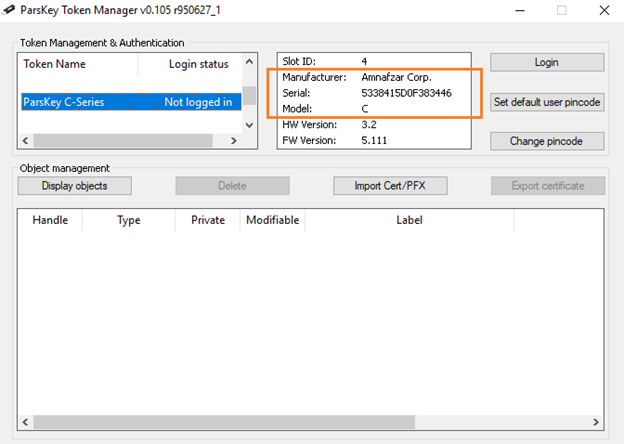Click the token list scroll right arrow
This screenshot has height=444, width=624.
tap(234, 140)
